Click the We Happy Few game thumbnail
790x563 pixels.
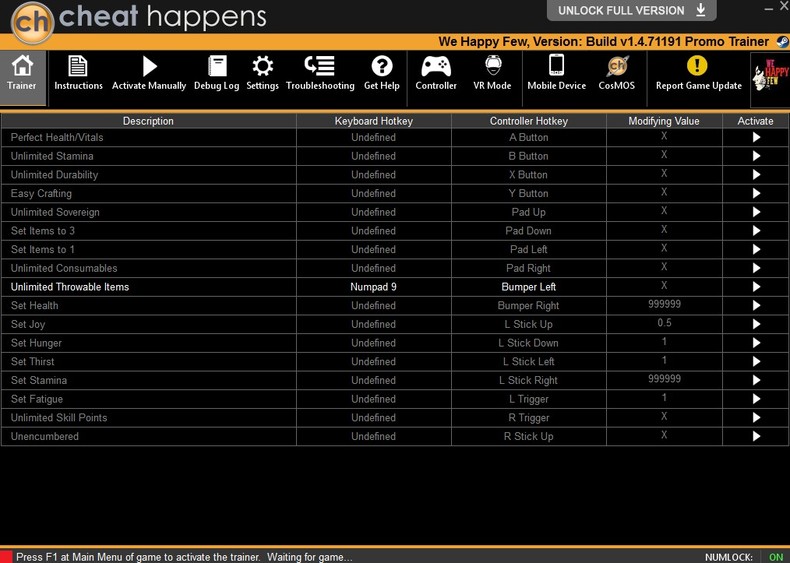[x=770, y=79]
